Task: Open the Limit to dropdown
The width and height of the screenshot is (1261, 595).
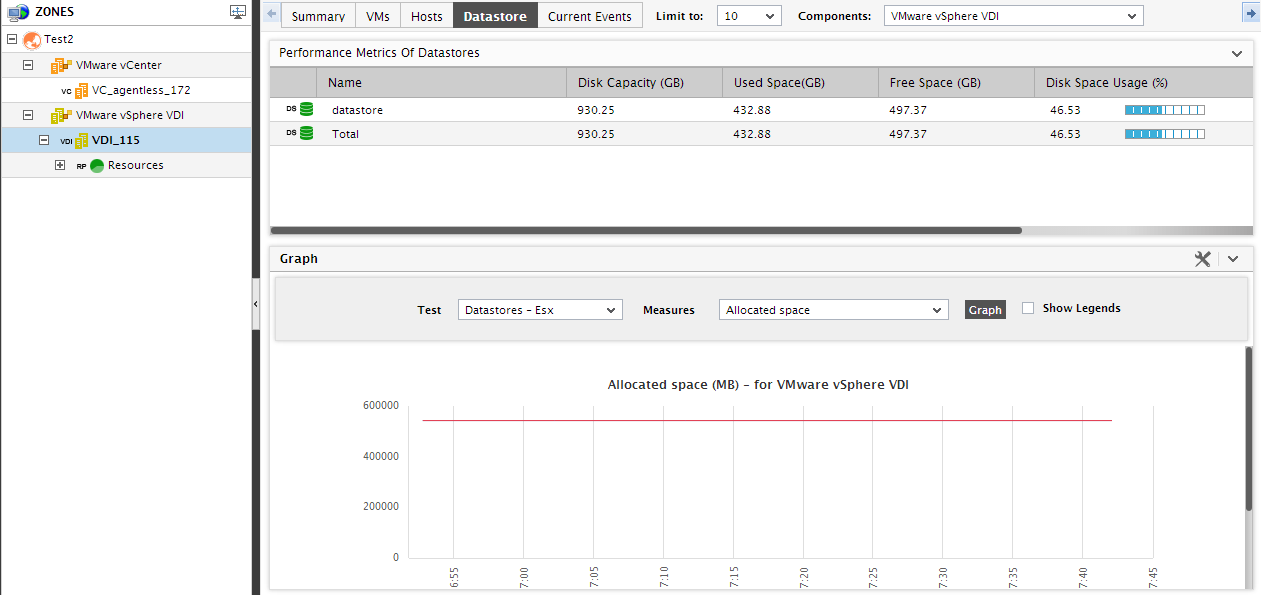Action: tap(749, 16)
